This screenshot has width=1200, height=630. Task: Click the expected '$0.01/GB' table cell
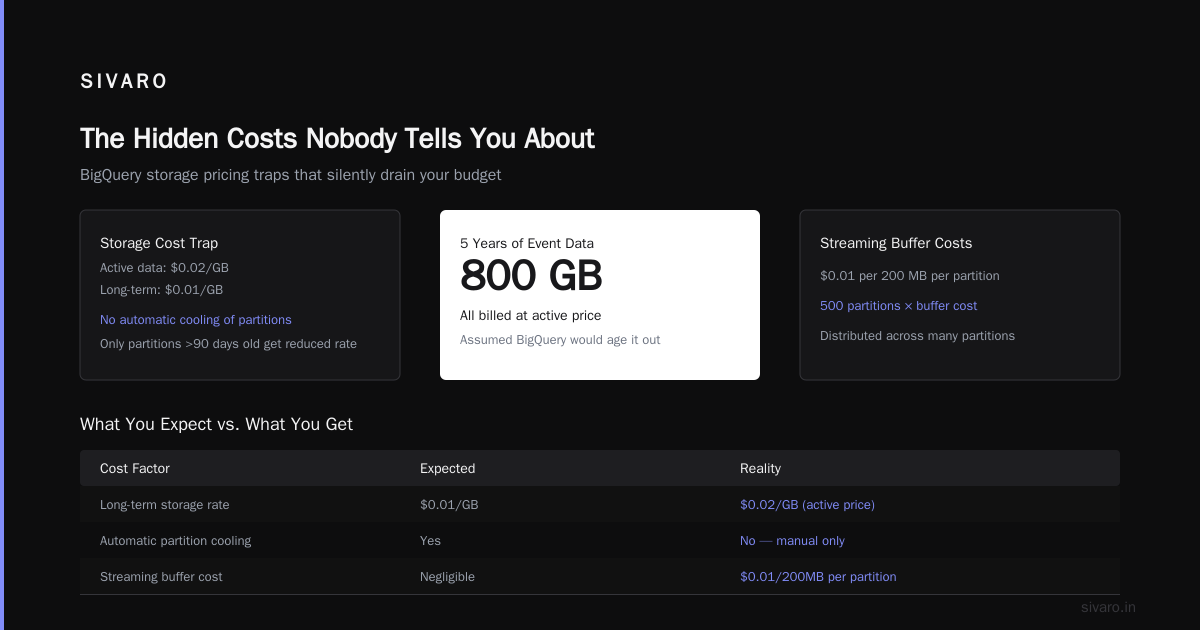(x=449, y=505)
